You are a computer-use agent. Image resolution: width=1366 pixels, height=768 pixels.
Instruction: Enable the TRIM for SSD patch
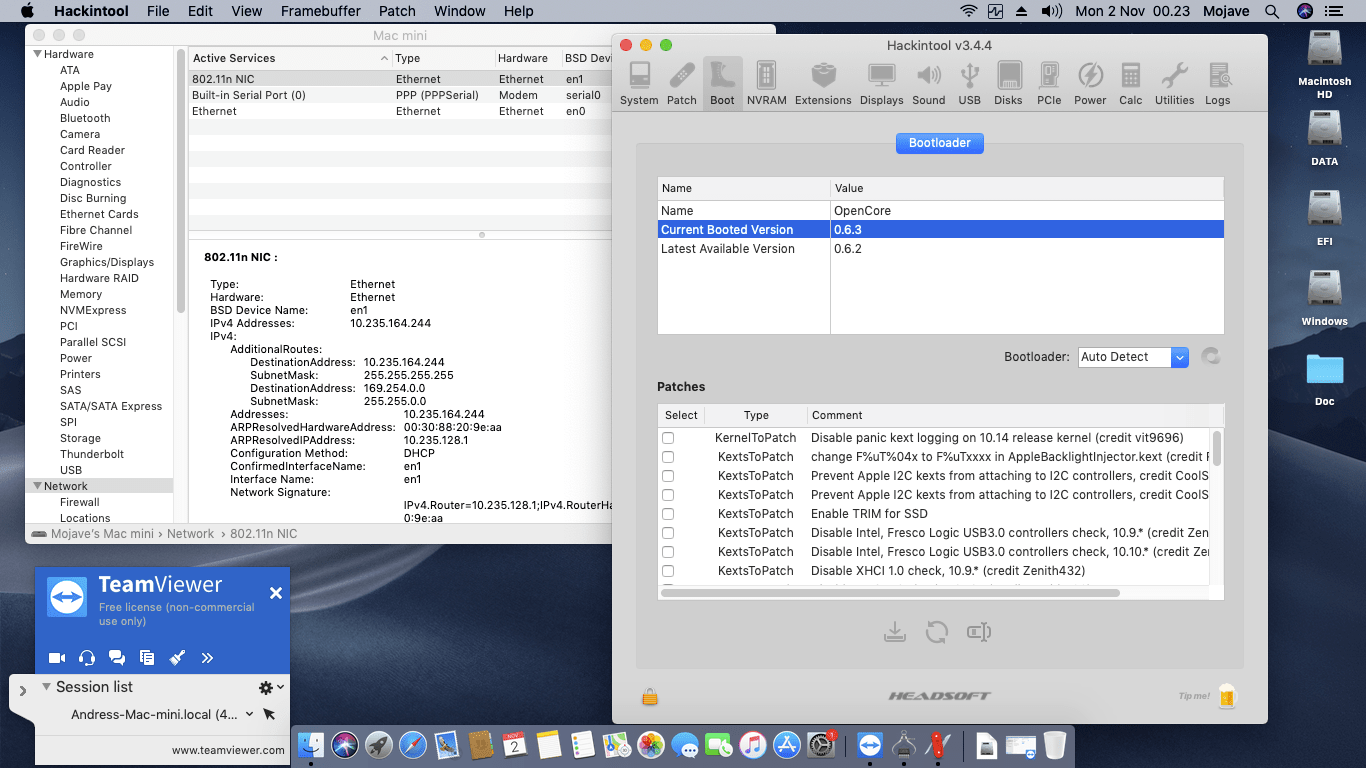tap(667, 514)
